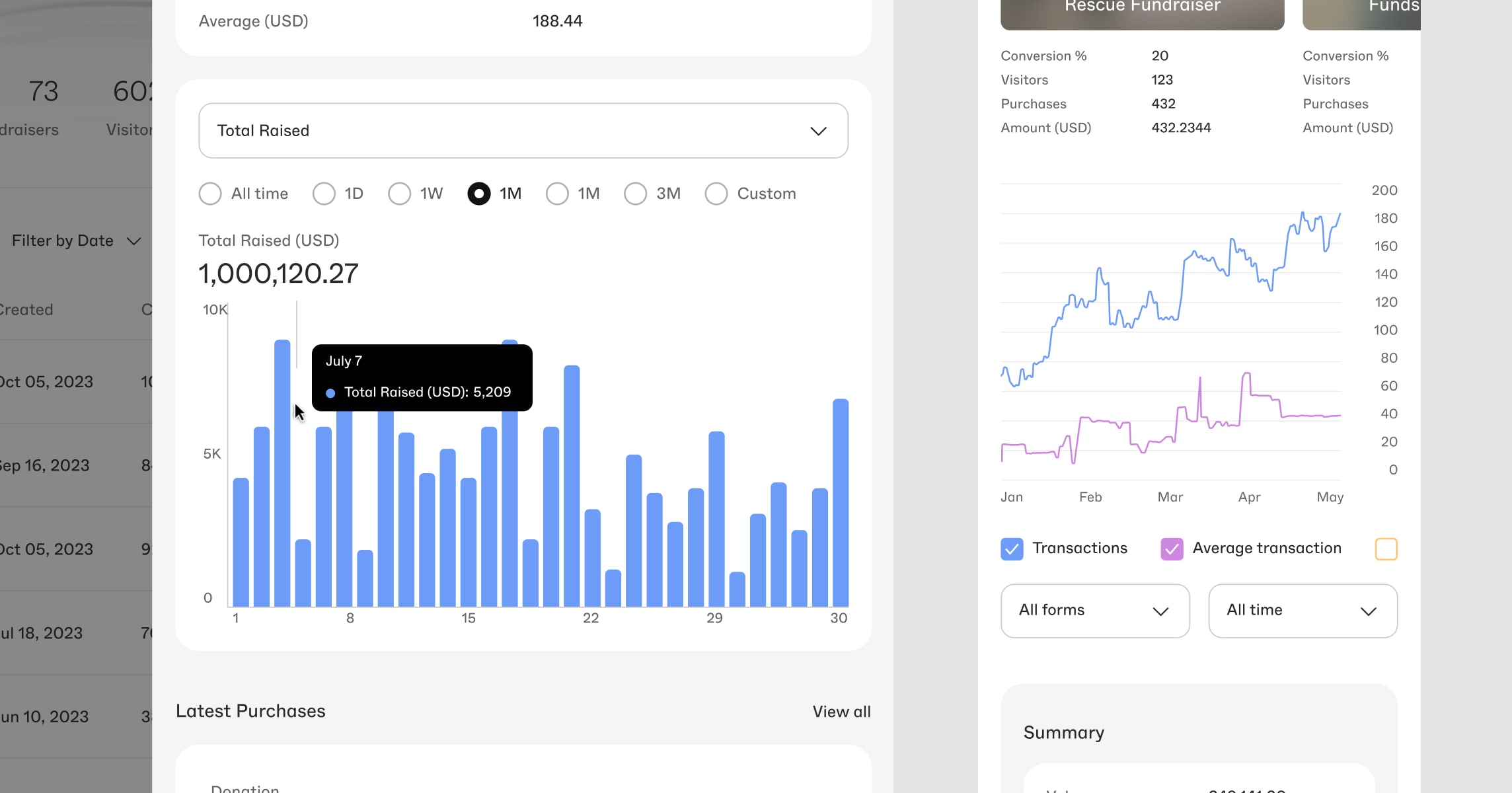Image resolution: width=1512 pixels, height=793 pixels.
Task: Select the Custom range radio button
Action: (716, 194)
